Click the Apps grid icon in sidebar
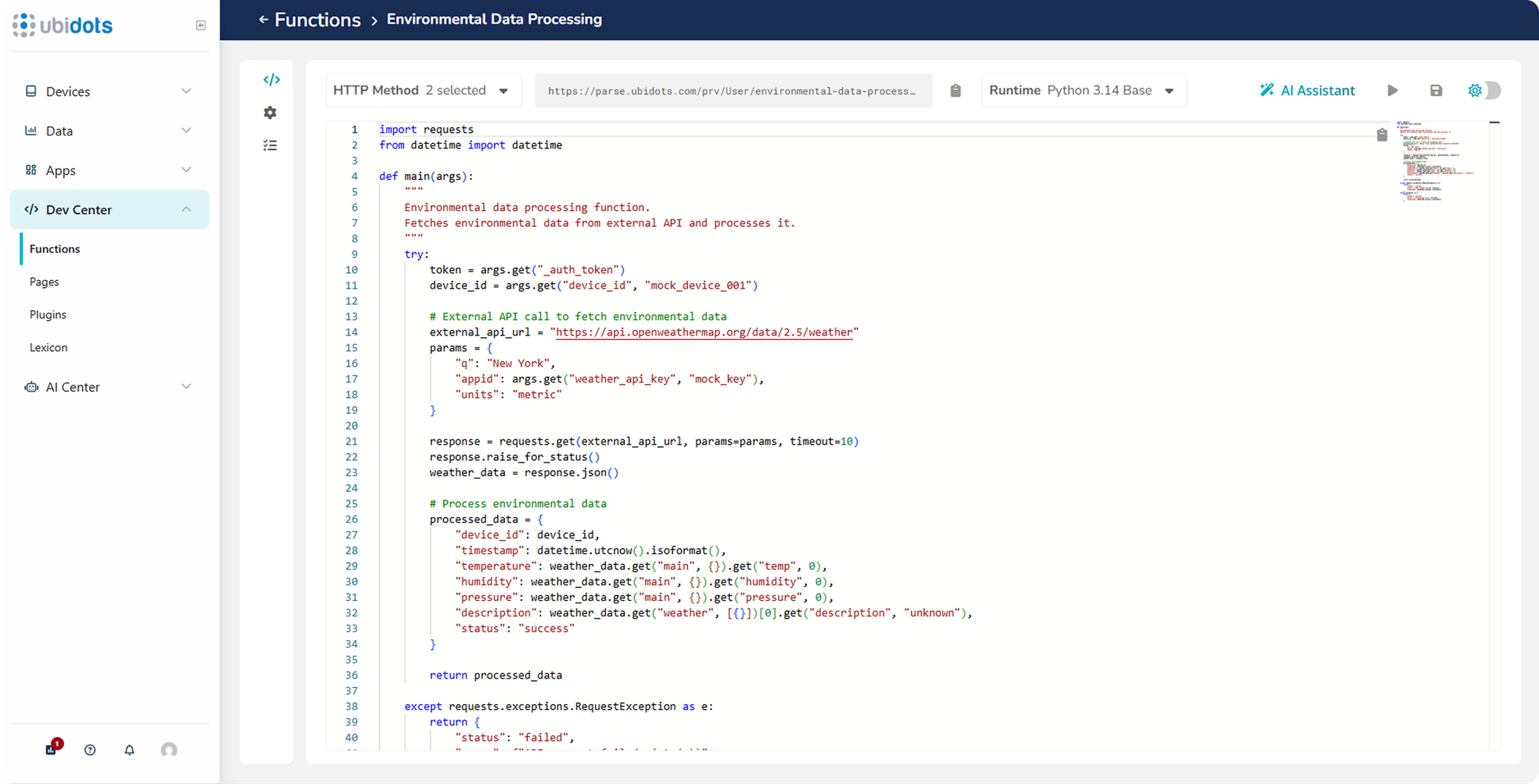Image resolution: width=1539 pixels, height=784 pixels. [x=31, y=170]
